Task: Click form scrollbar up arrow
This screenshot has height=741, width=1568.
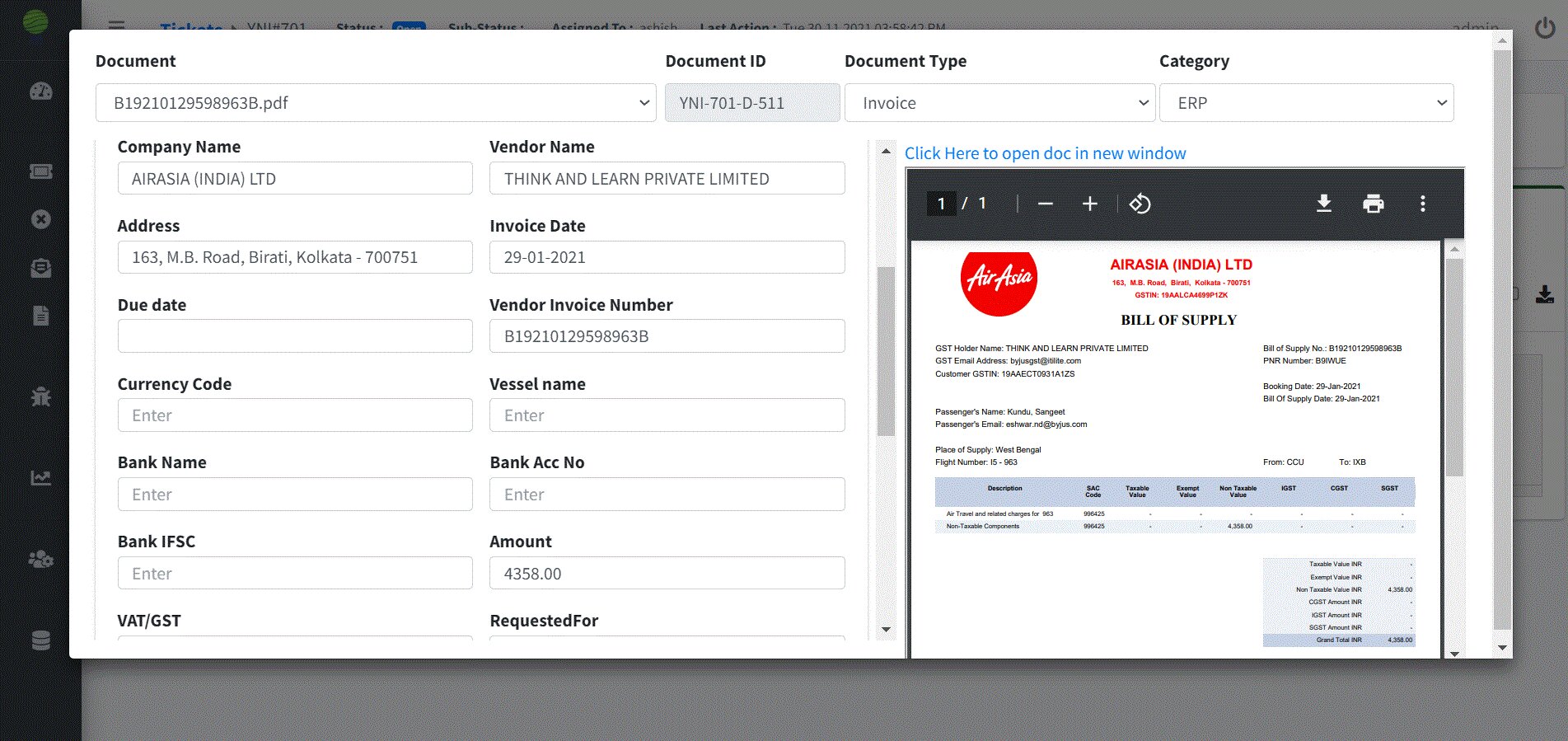Action: (x=886, y=151)
